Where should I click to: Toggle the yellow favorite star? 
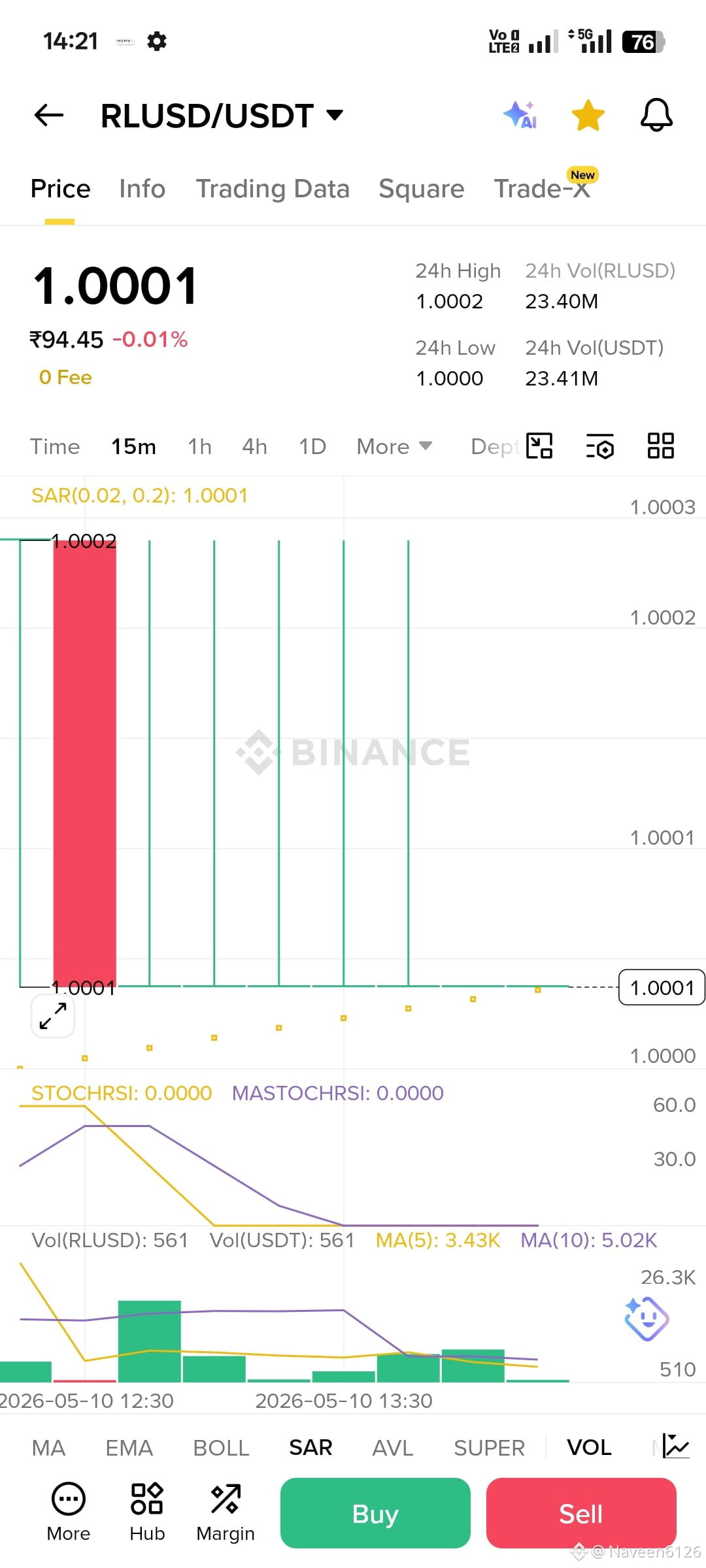tap(588, 116)
